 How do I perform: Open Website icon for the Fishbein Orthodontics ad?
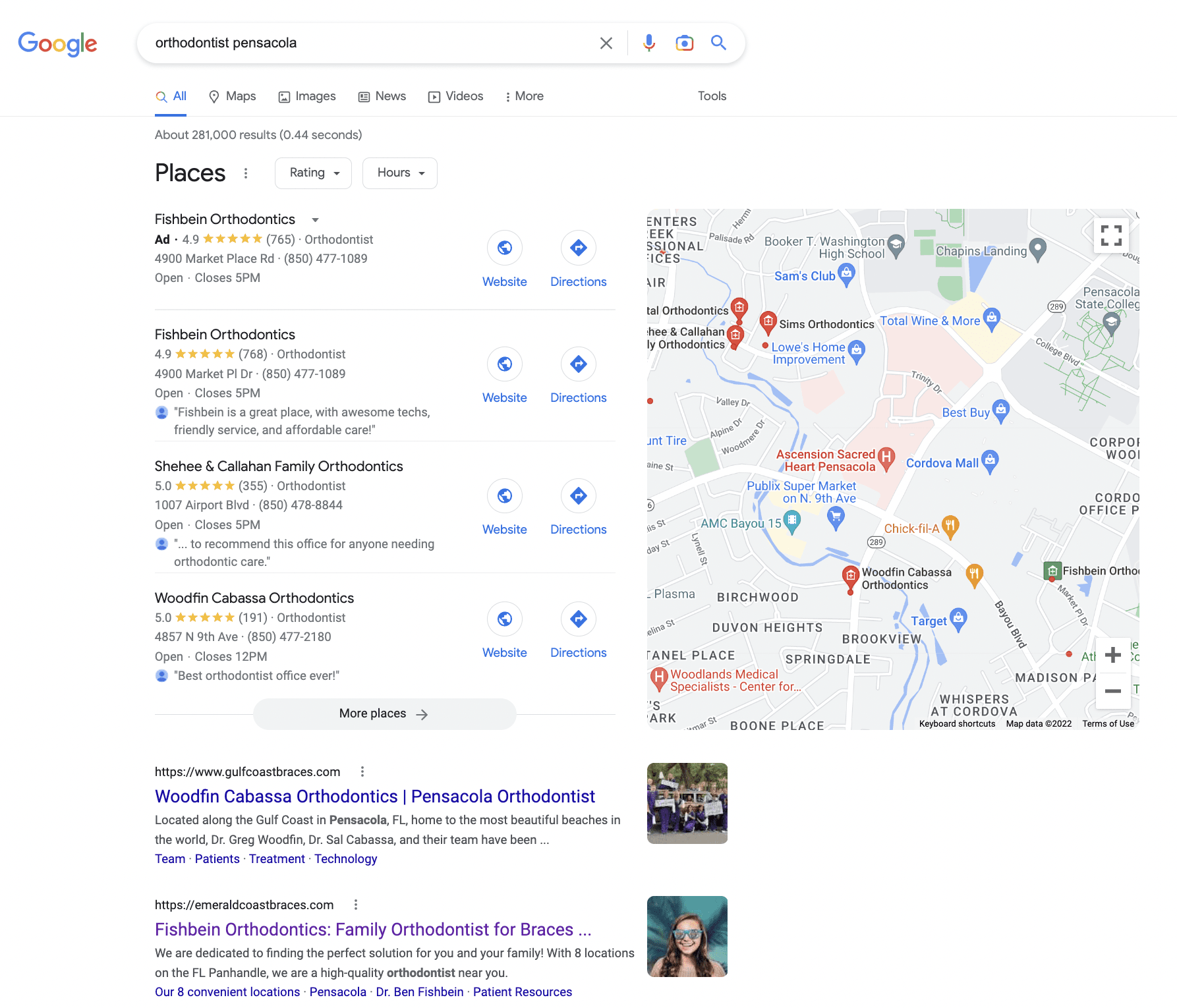(x=505, y=248)
